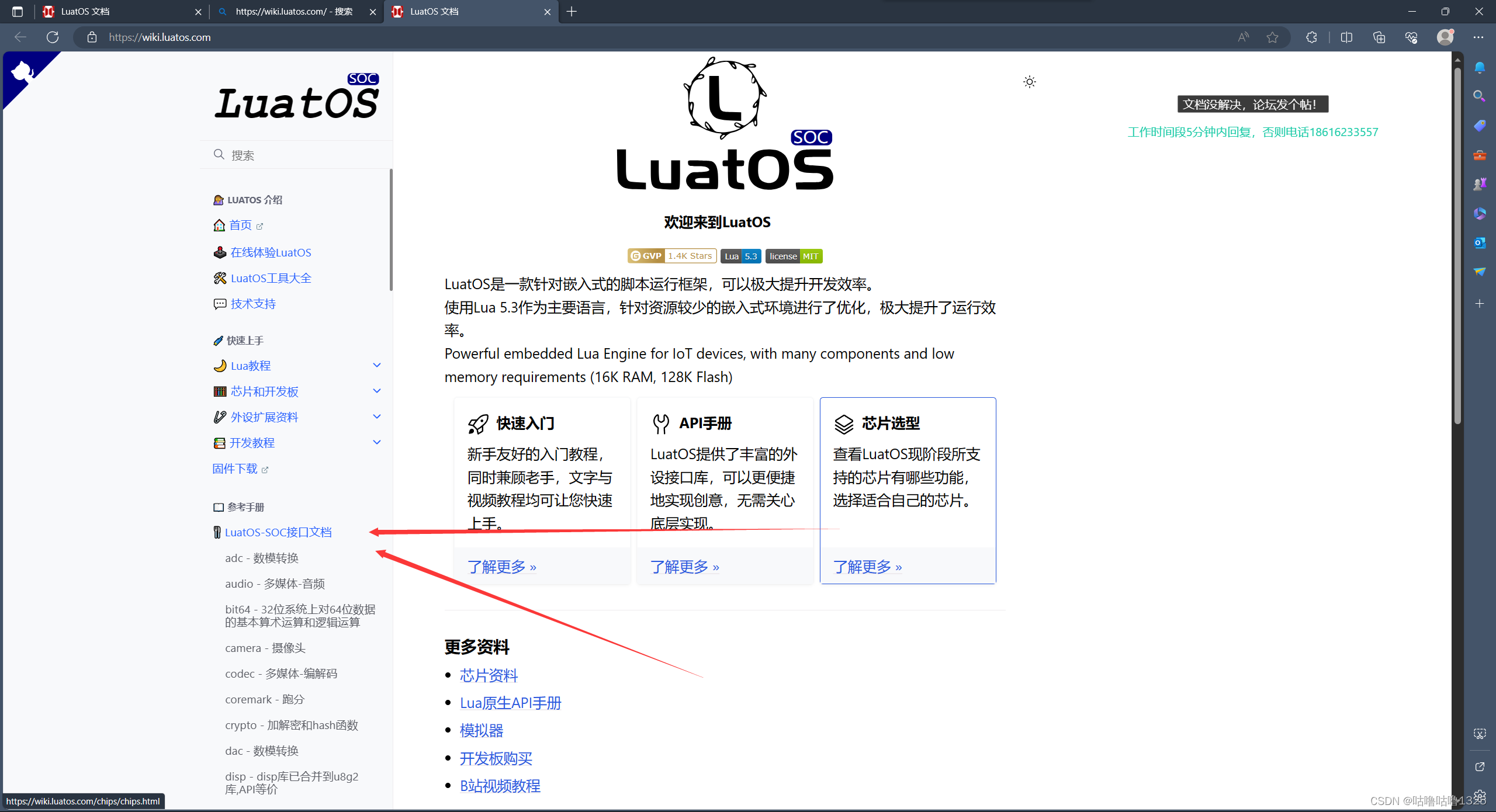The image size is (1496, 812).
Task: Enable Read Aloud in the address bar
Action: (1242, 37)
